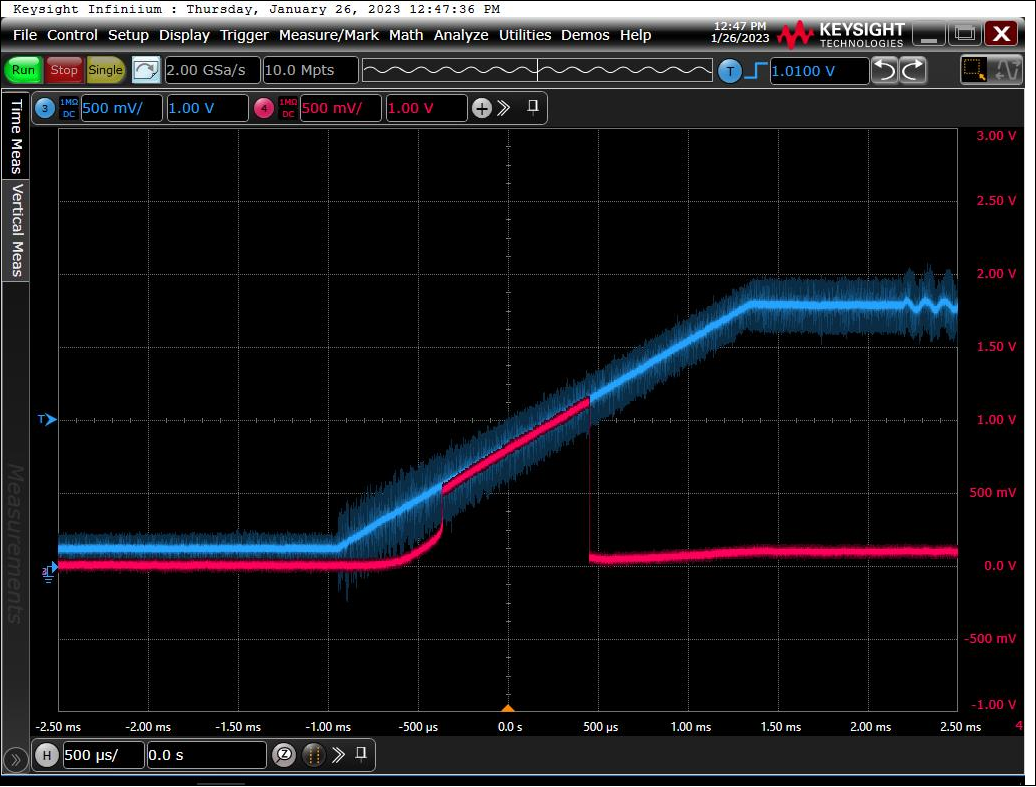Expand the bottom-left panel chevron

pyautogui.click(x=15, y=759)
